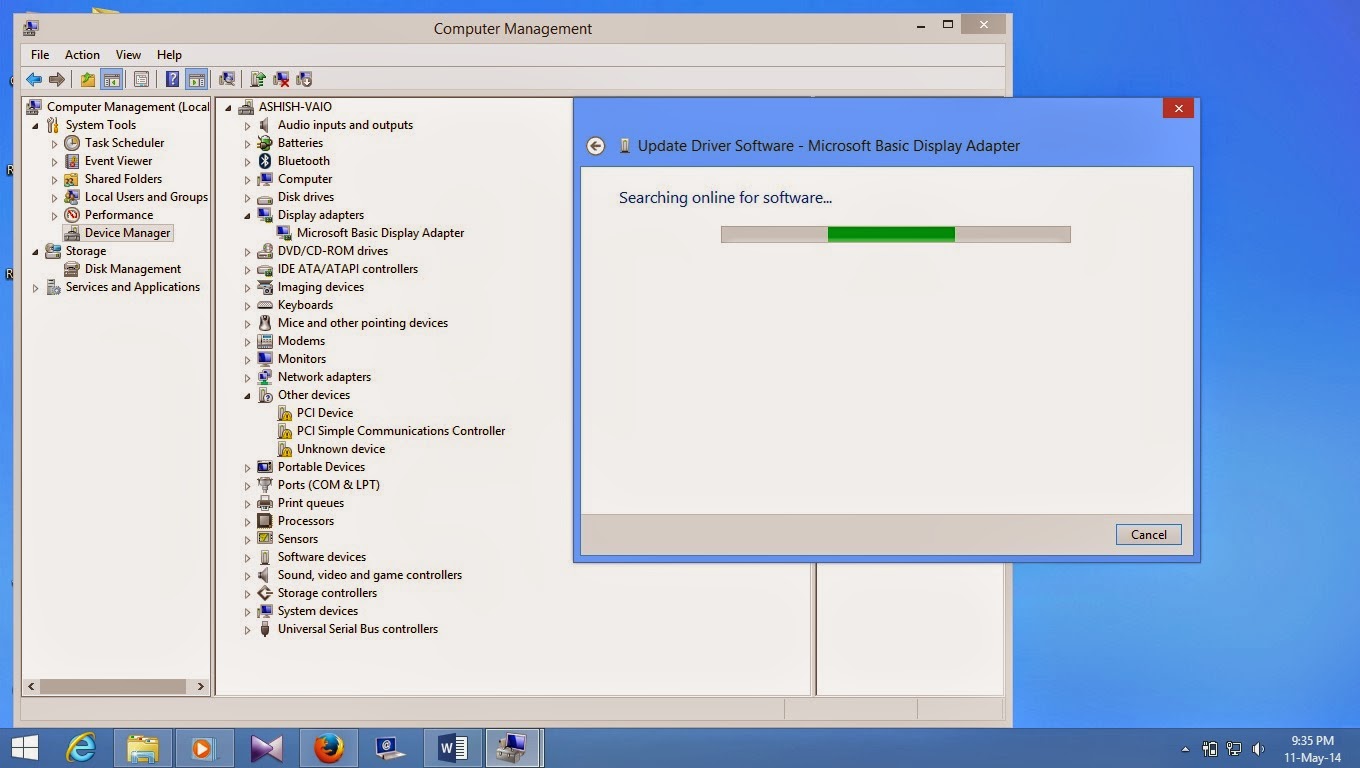This screenshot has height=768, width=1360.
Task: Open the Action menu
Action: tap(82, 55)
